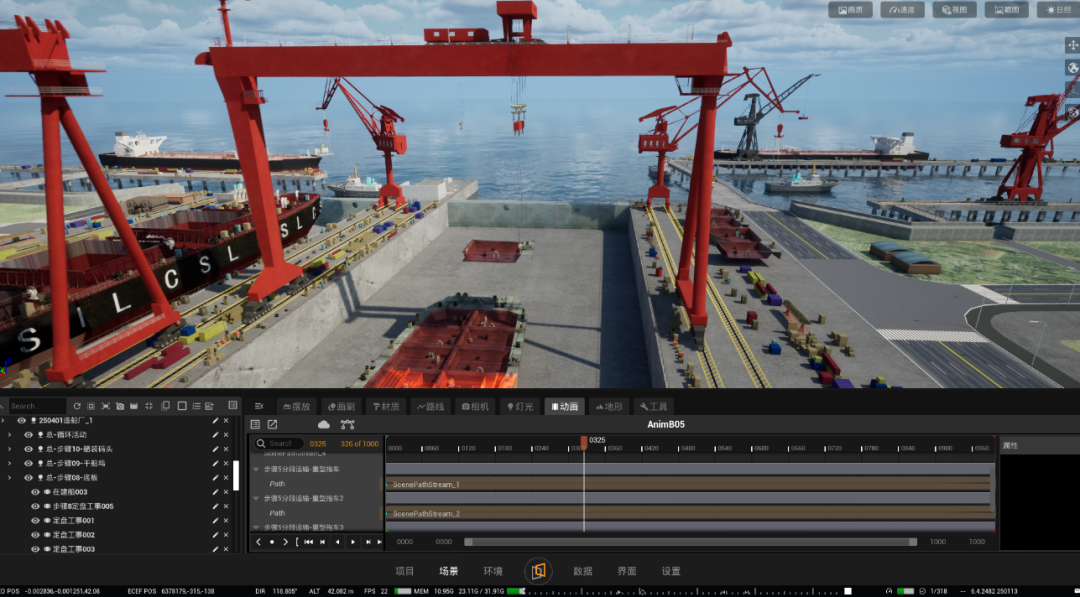Viewport: 1080px width, 597px height.
Task: Collapse the 步骤5分段运输-重型拖车2 track
Action: pyautogui.click(x=256, y=499)
